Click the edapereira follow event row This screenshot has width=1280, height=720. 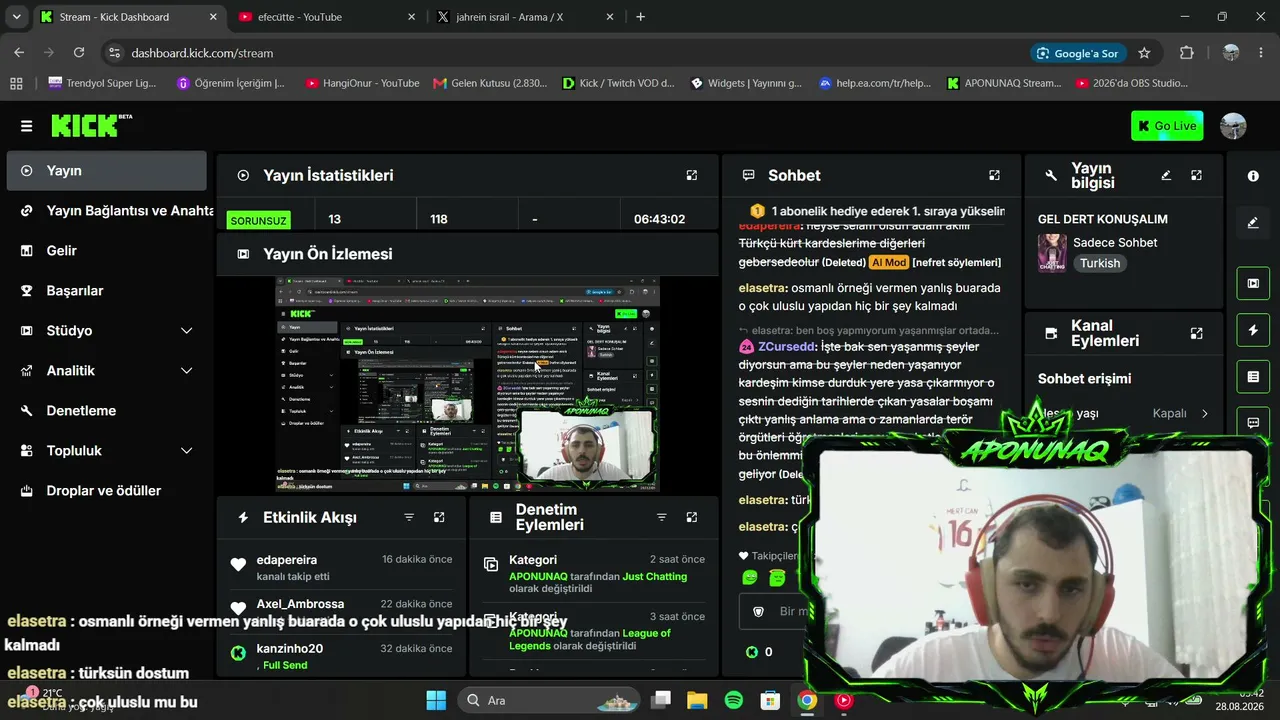click(x=343, y=567)
